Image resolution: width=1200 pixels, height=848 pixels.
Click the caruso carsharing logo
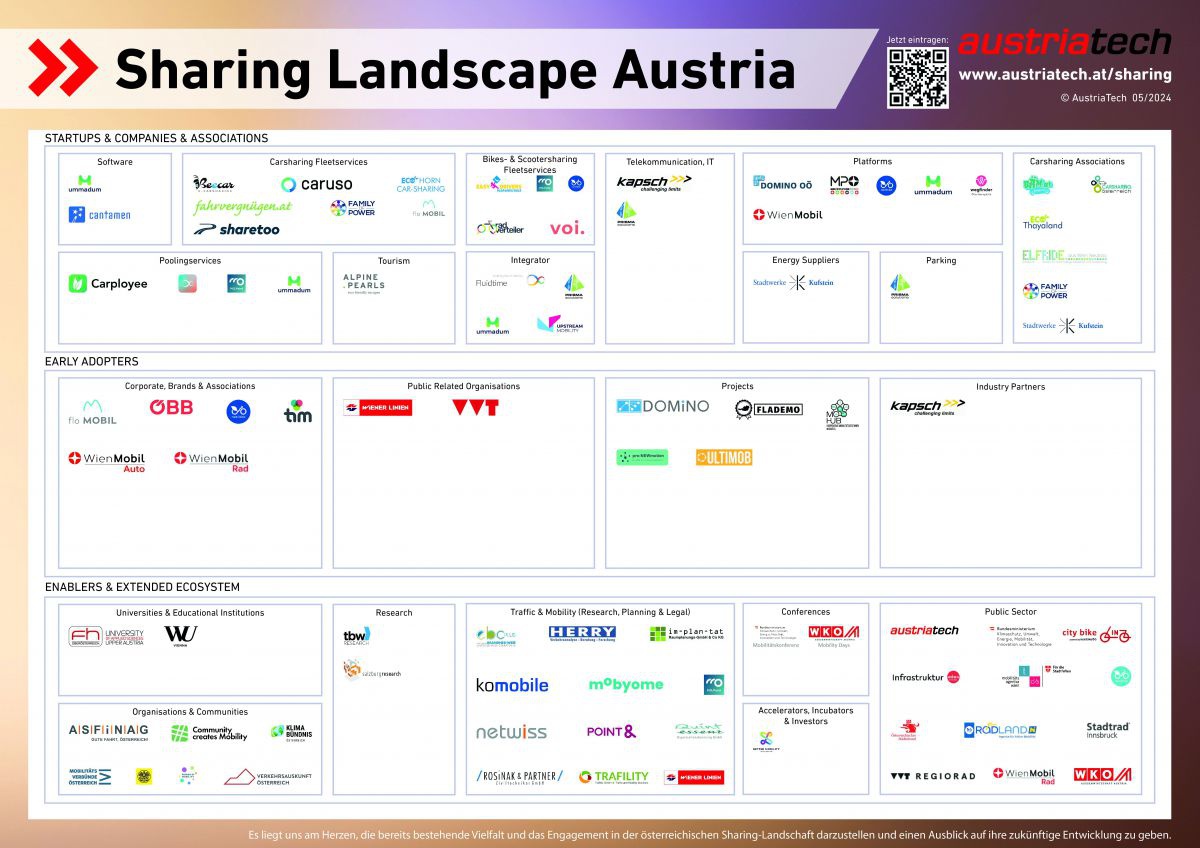(x=316, y=184)
